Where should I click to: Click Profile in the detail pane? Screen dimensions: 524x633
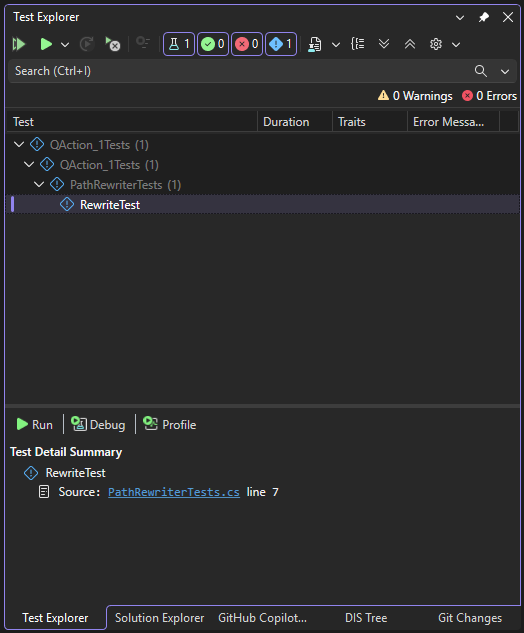pyautogui.click(x=170, y=424)
